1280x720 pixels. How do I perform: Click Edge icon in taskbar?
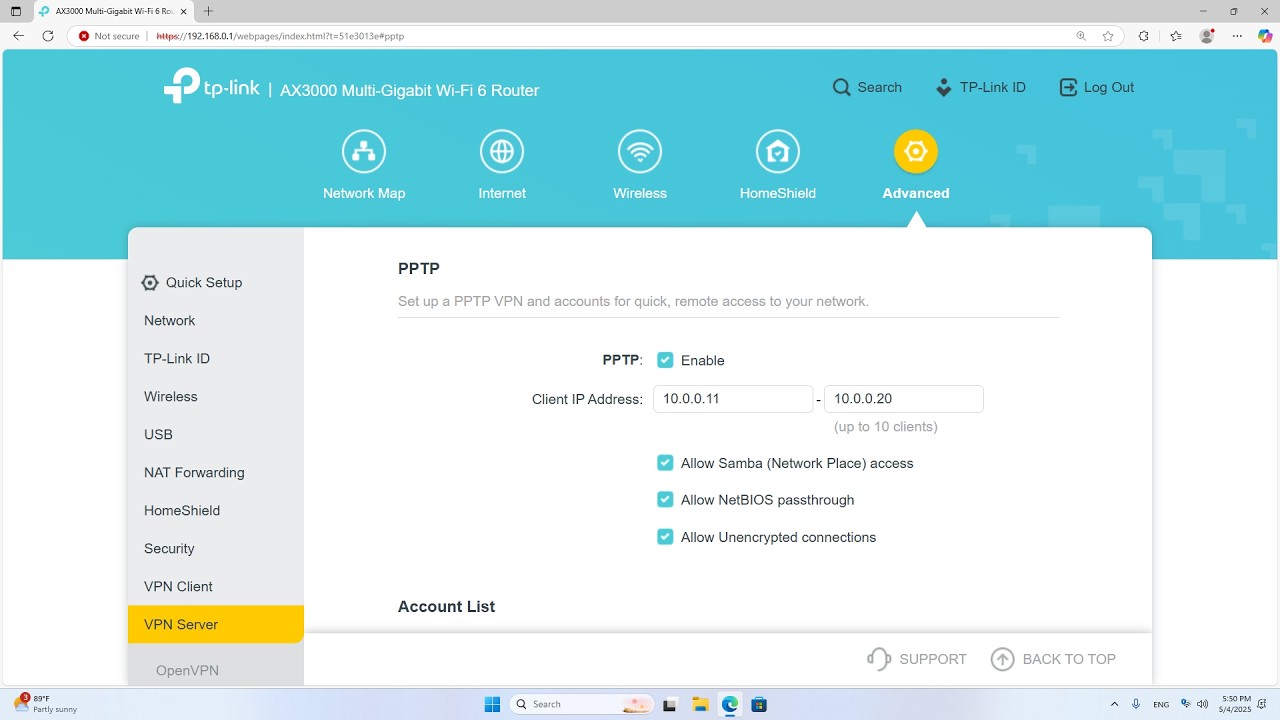[x=730, y=704]
